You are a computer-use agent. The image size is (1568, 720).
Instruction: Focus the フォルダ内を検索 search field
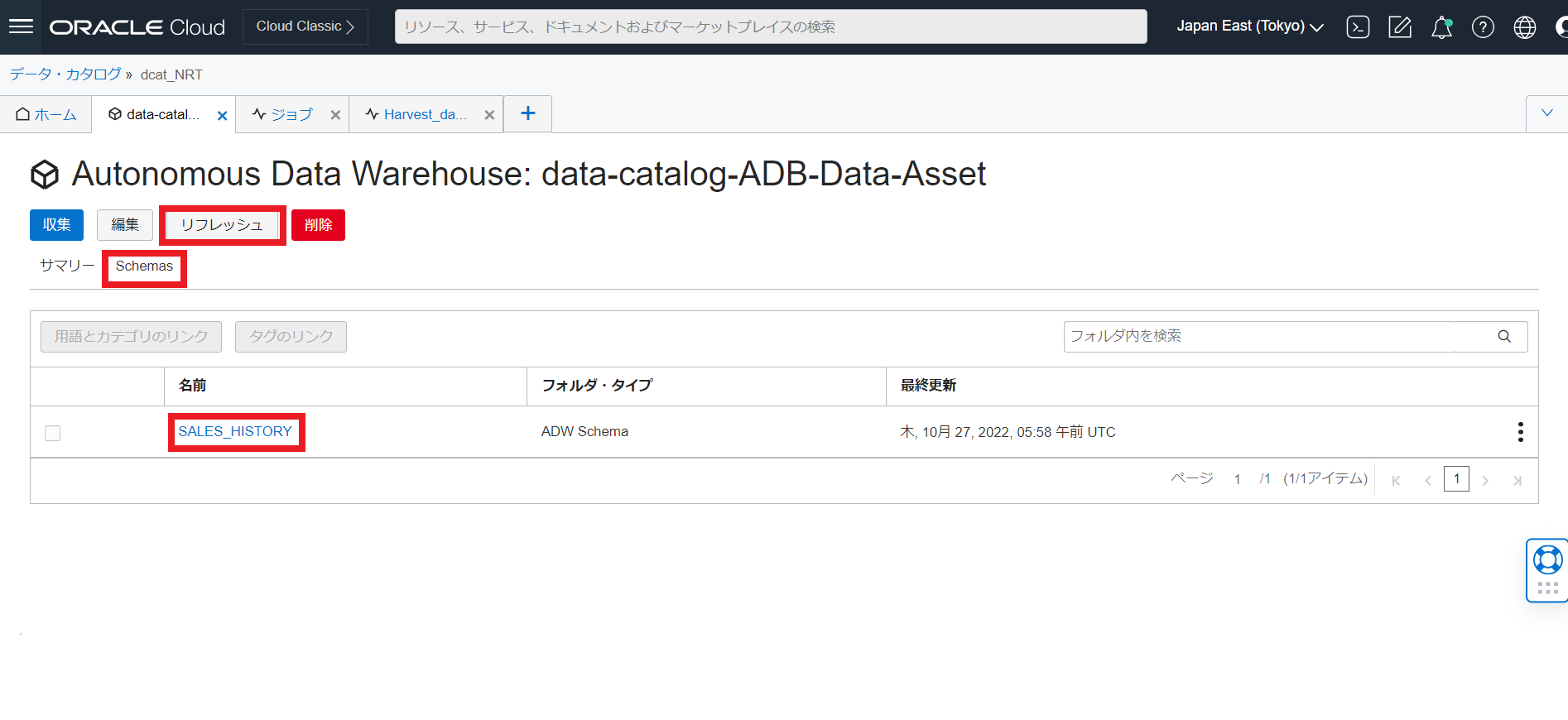tap(1258, 336)
